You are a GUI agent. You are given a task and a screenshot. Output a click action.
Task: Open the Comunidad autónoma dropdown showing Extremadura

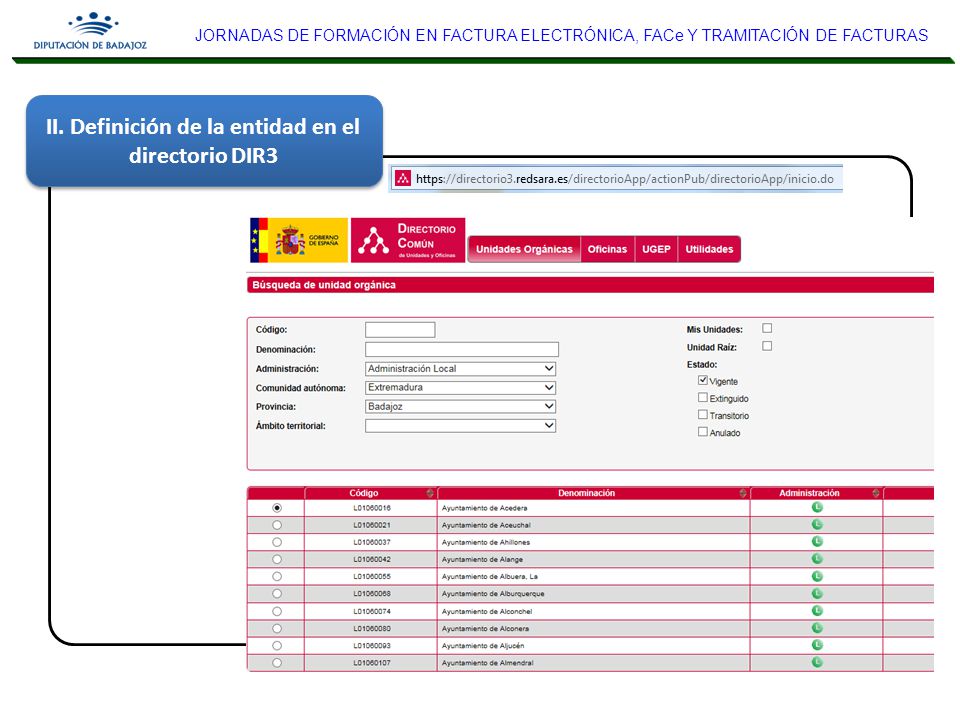coord(460,388)
